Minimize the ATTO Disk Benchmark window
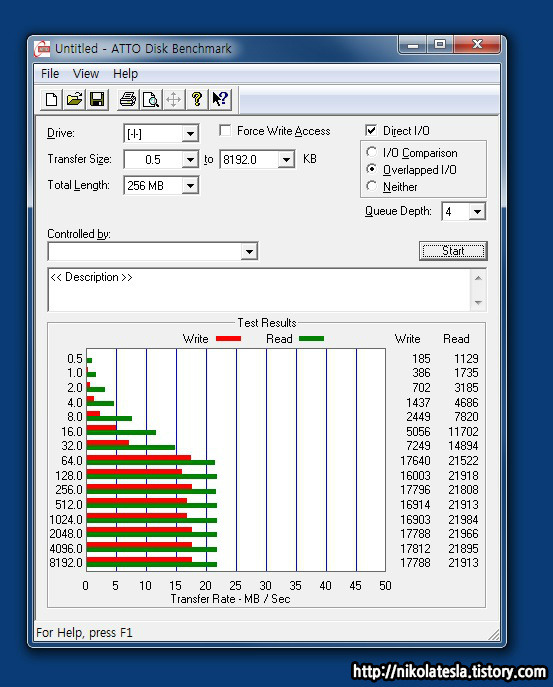553x687 pixels. (x=413, y=45)
